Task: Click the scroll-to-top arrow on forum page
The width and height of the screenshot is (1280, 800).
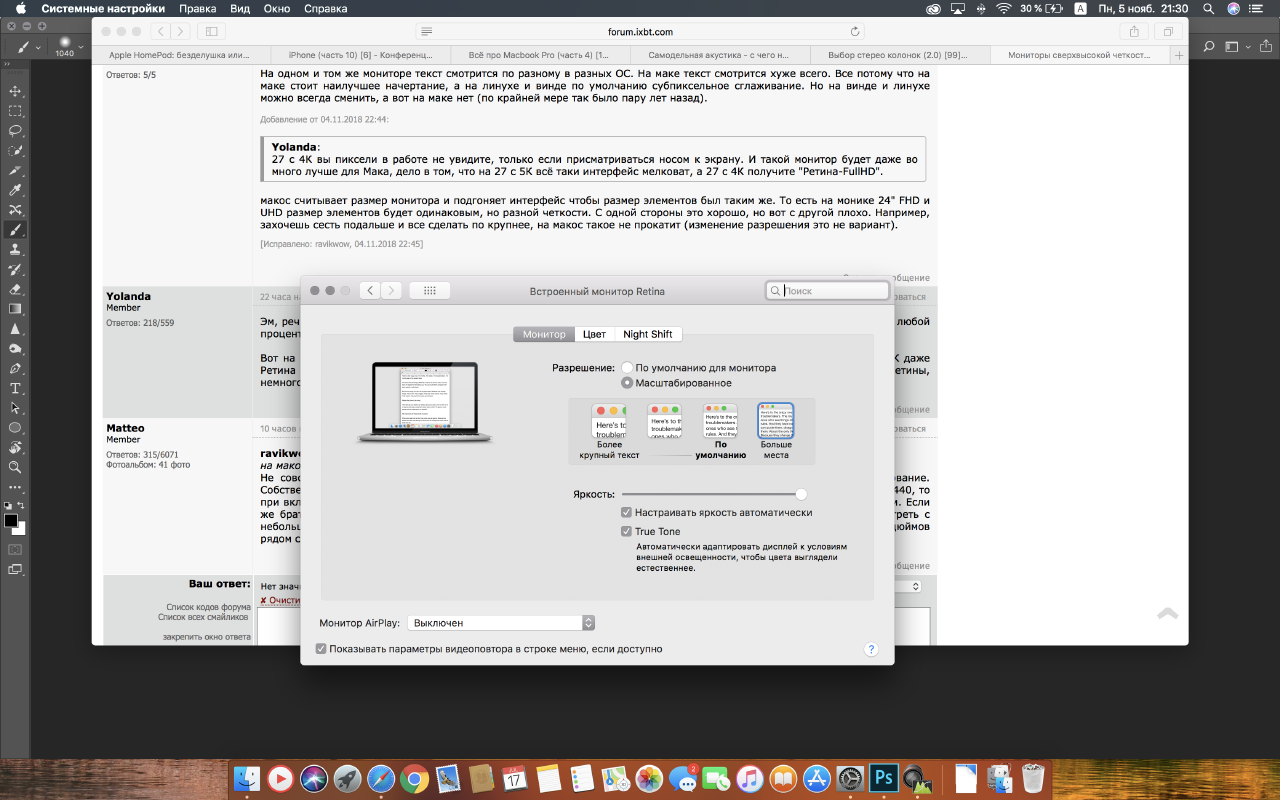Action: click(x=1167, y=613)
